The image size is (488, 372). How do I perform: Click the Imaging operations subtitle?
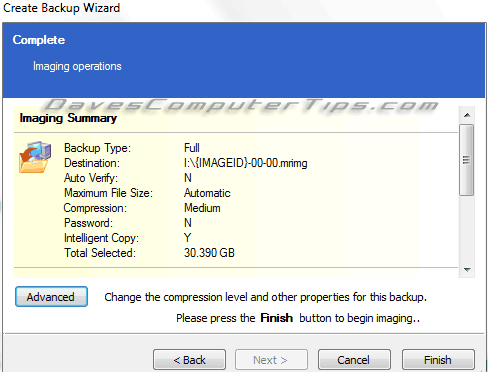tap(77, 66)
